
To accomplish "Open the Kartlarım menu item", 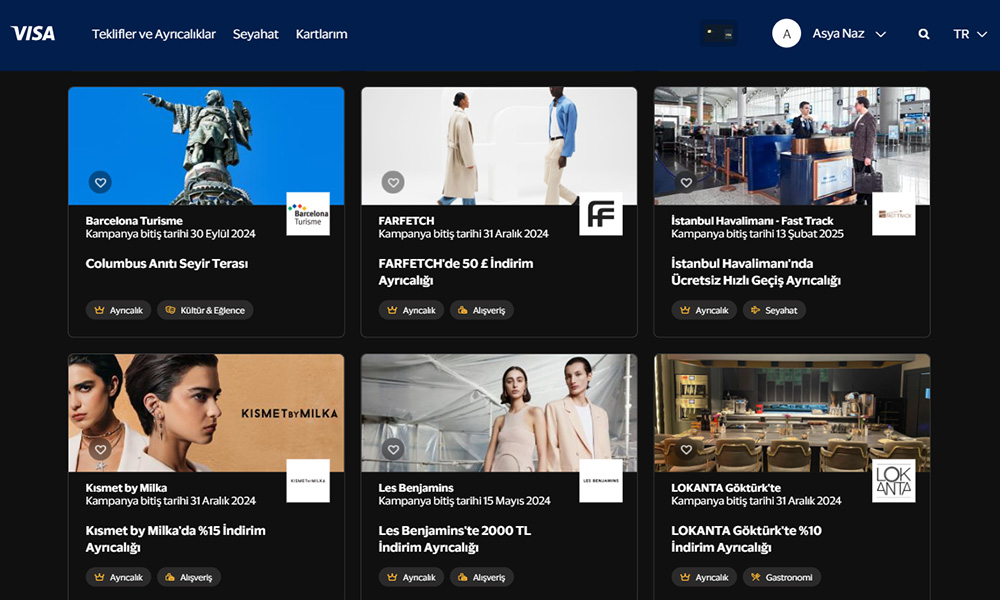I will click(x=321, y=34).
